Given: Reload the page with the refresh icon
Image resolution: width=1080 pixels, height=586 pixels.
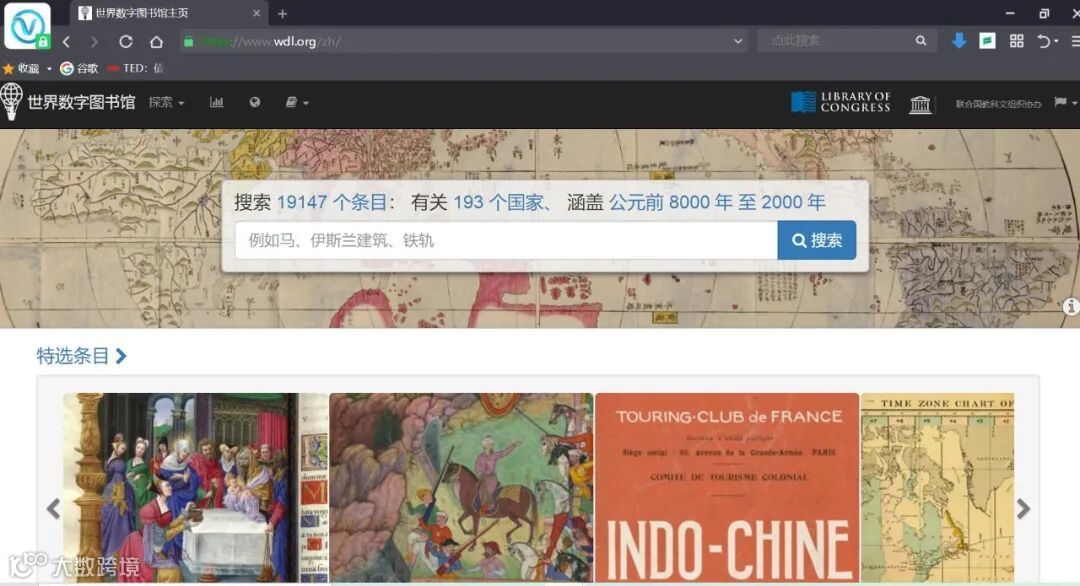Looking at the screenshot, I should [x=125, y=41].
